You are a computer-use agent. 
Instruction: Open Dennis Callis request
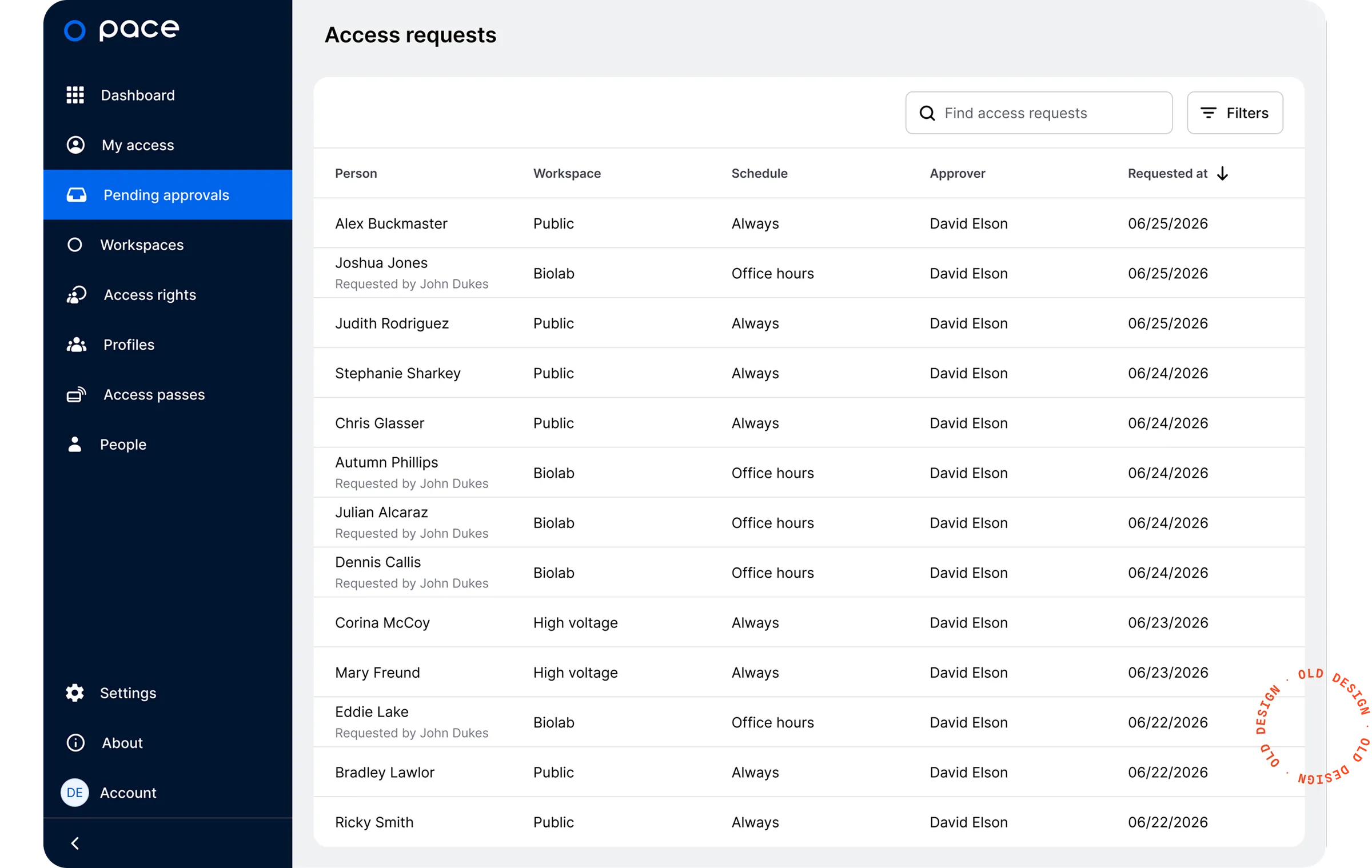coord(809,572)
